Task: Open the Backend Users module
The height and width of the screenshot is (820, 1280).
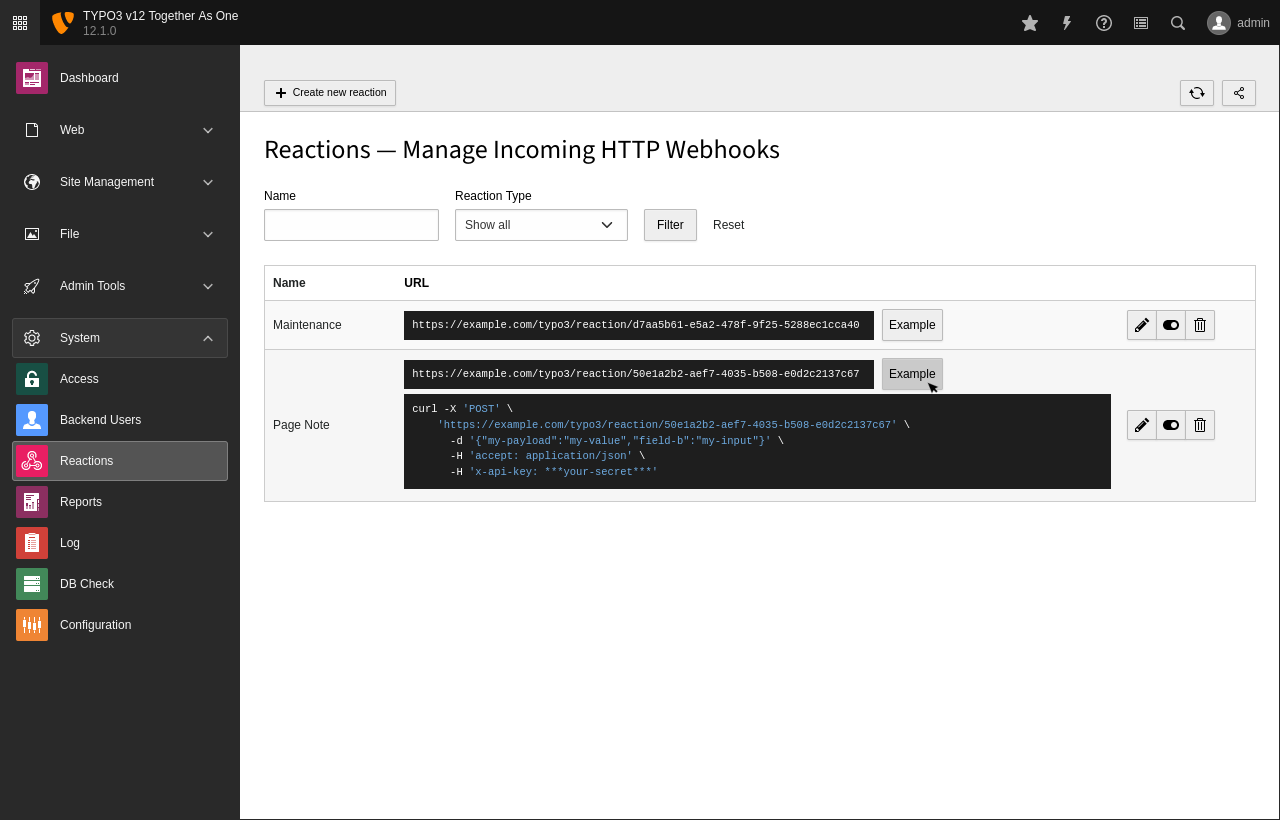Action: tap(100, 420)
